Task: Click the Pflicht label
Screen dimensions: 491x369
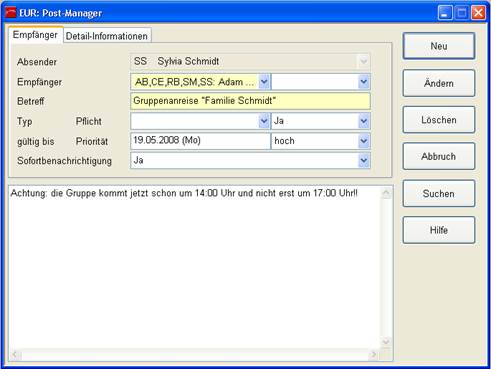Action: tap(88, 121)
